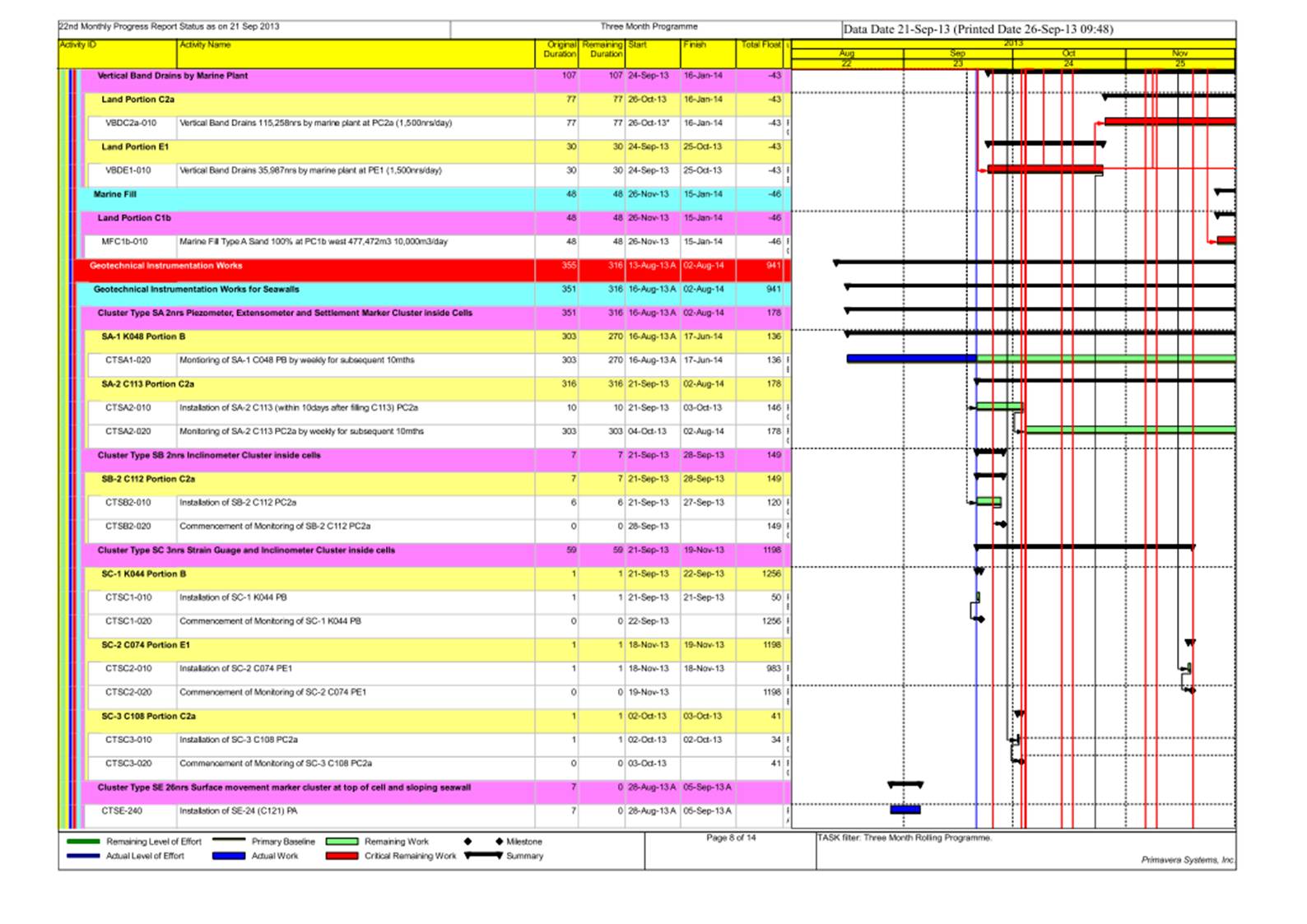The image size is (1307, 924).
Task: Click the Remaining Level of Effort legend swatch
Action: tap(83, 842)
